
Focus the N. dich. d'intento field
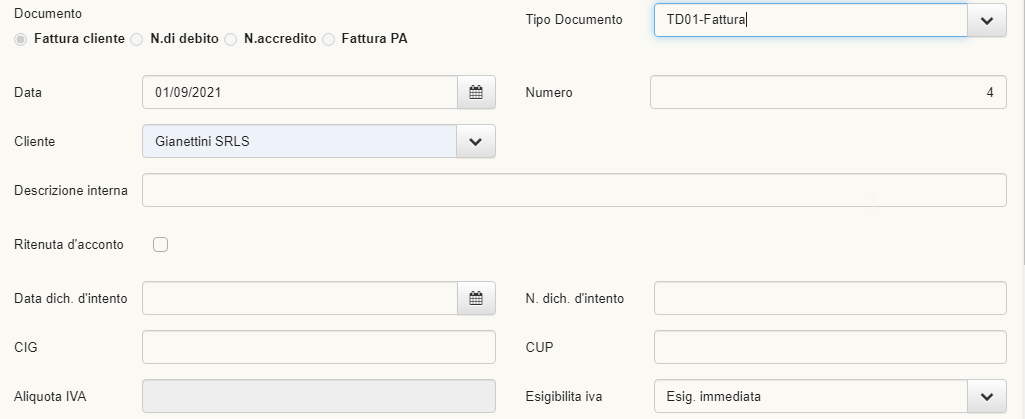[x=830, y=298]
